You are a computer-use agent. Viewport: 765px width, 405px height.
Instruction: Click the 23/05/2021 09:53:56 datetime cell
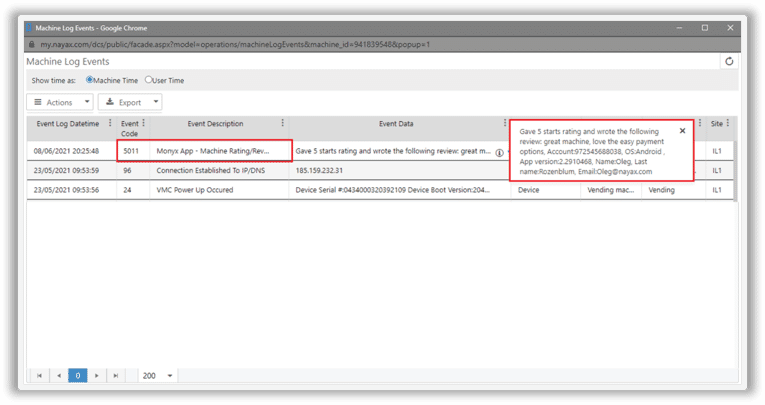[x=66, y=190]
